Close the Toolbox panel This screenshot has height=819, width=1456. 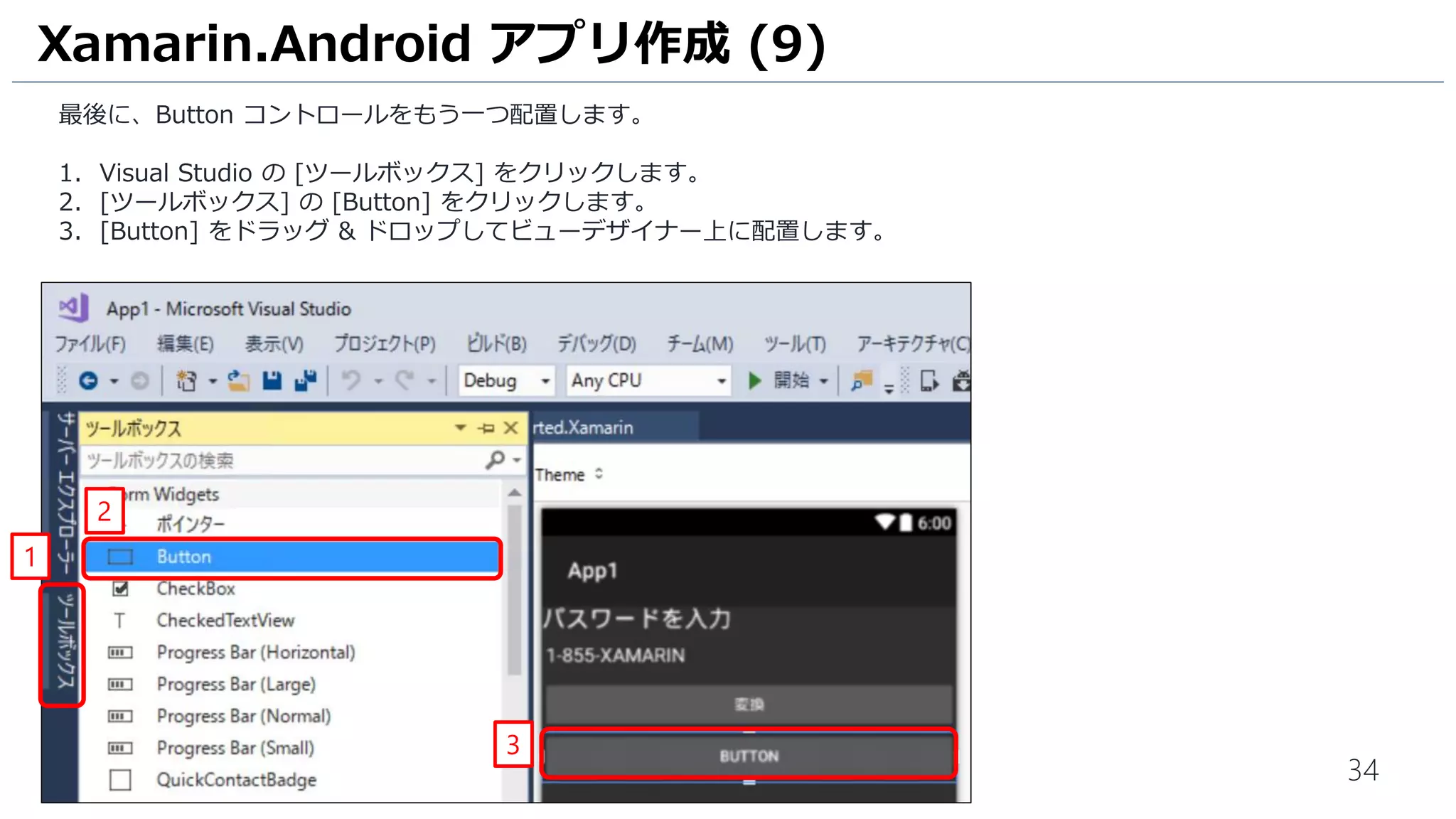click(x=510, y=428)
